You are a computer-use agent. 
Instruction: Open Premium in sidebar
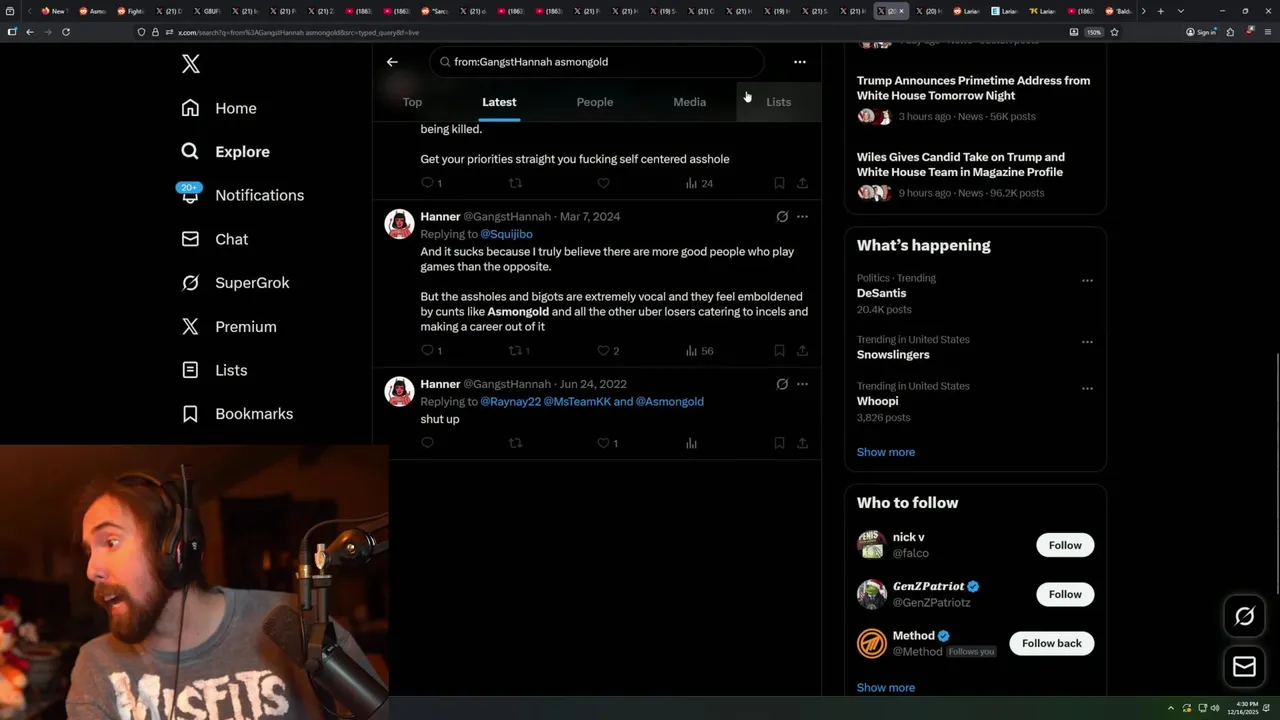(229, 327)
